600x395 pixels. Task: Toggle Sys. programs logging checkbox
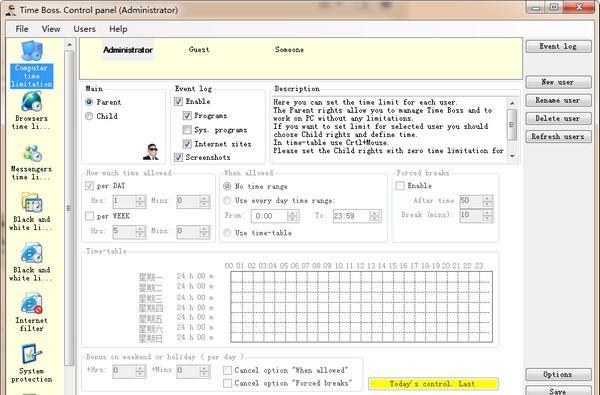[x=187, y=130]
